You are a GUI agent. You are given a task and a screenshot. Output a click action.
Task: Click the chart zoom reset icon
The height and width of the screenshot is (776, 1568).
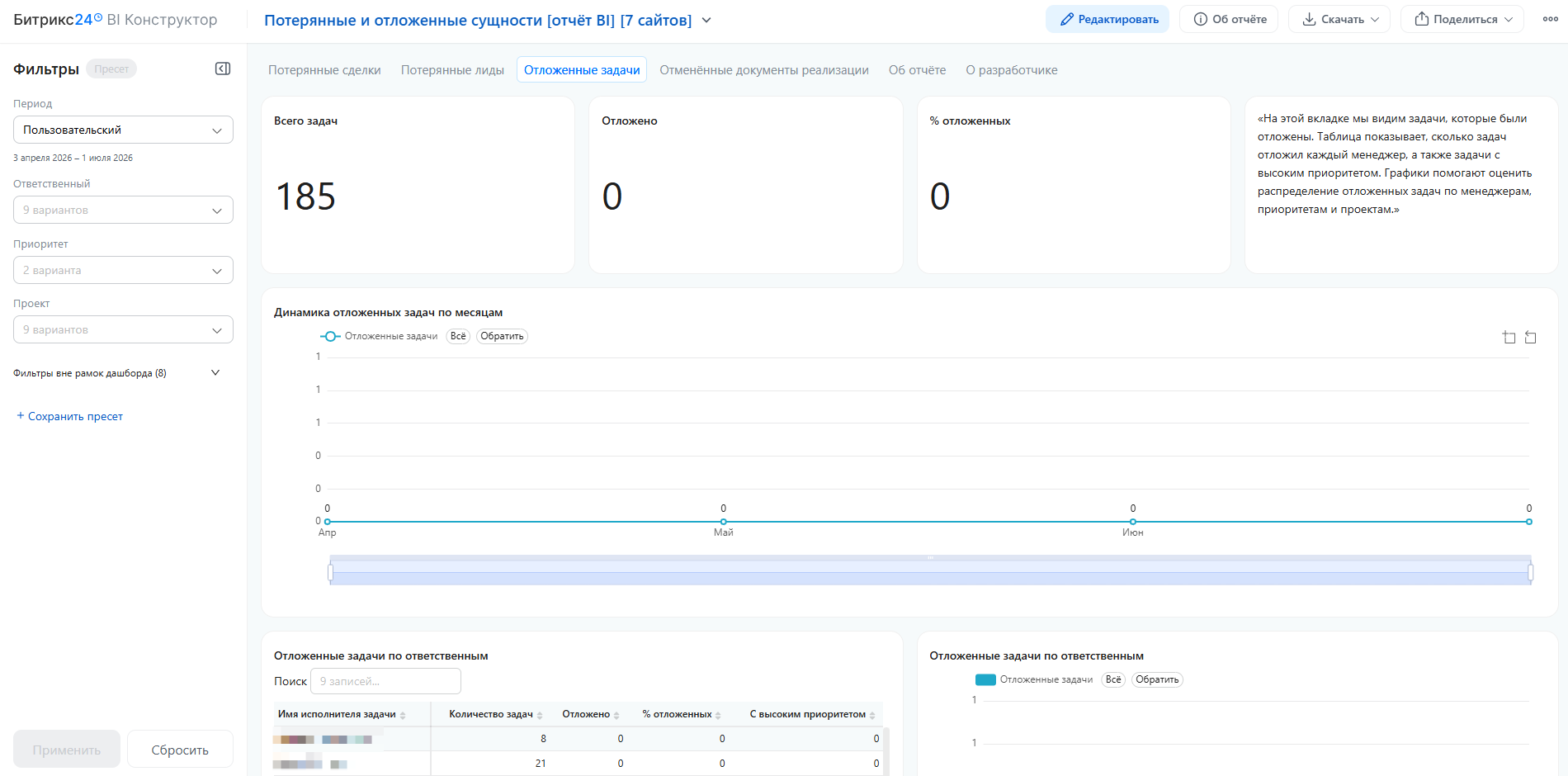click(1531, 337)
